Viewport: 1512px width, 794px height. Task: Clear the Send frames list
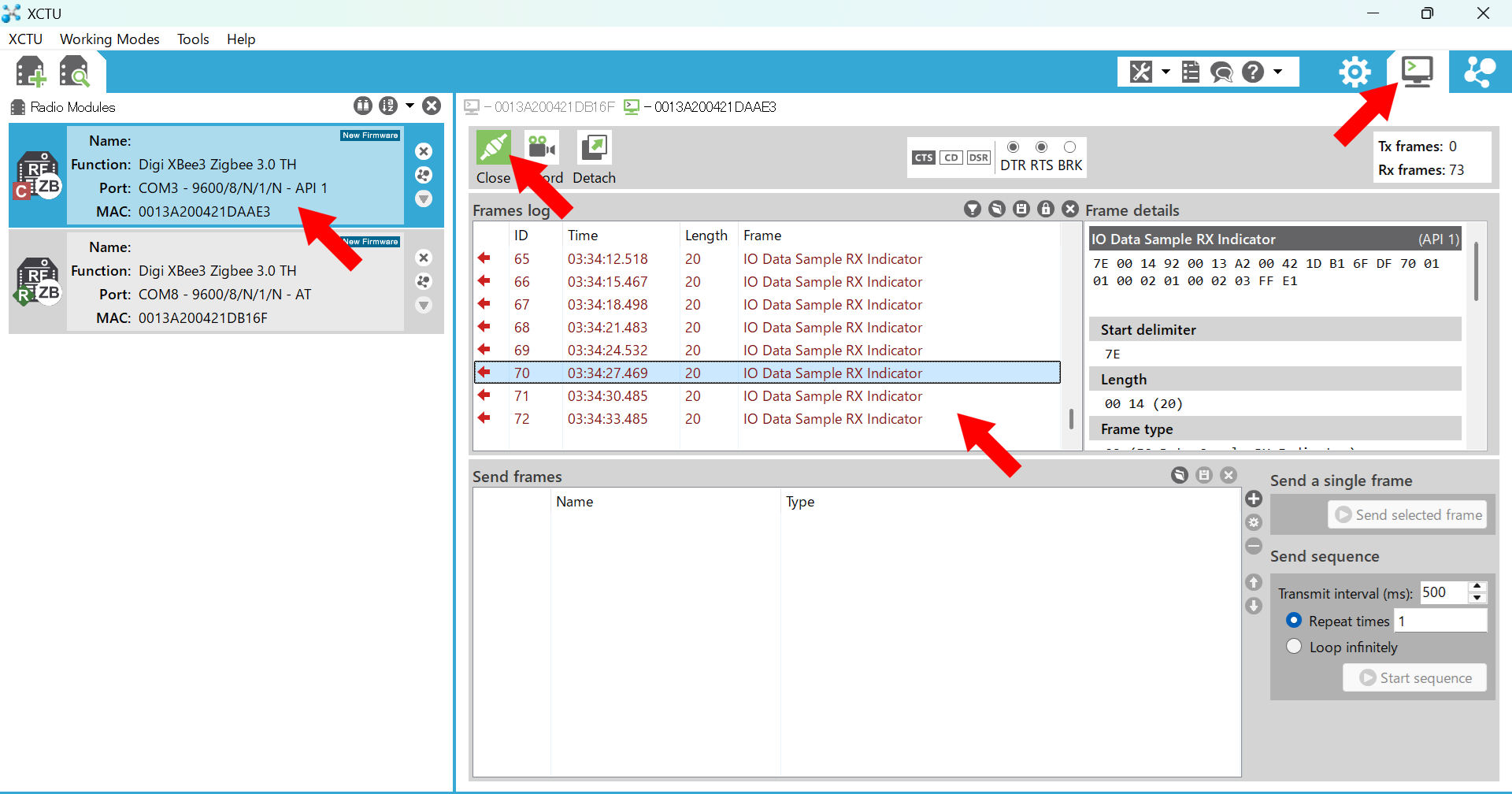(x=1228, y=475)
